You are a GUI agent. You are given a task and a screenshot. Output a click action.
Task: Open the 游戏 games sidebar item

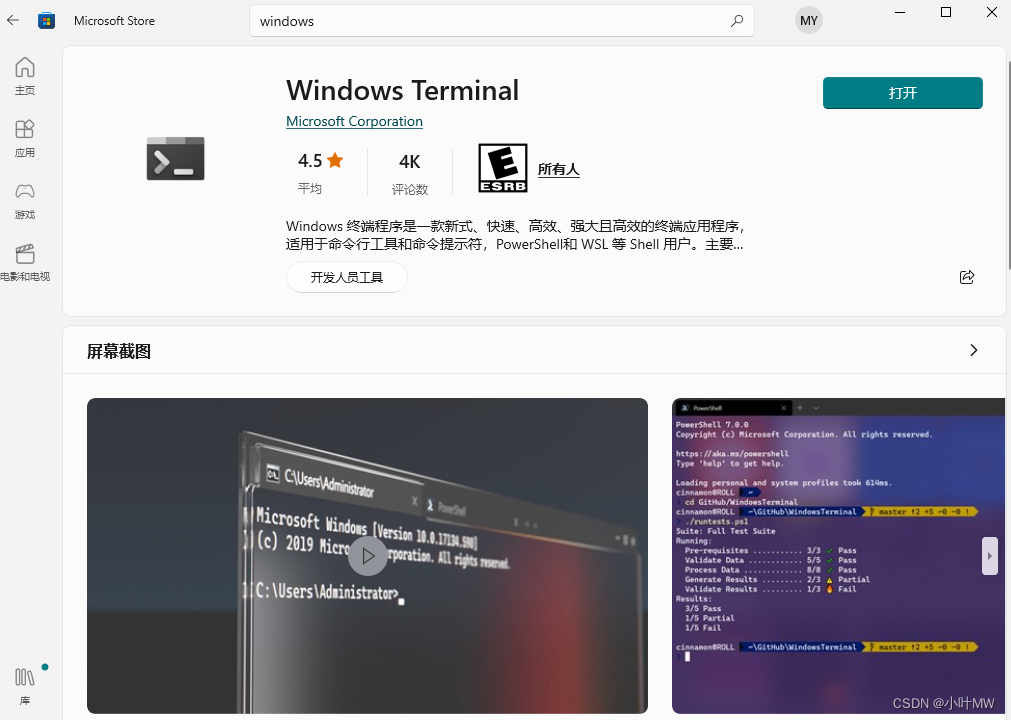[x=25, y=200]
